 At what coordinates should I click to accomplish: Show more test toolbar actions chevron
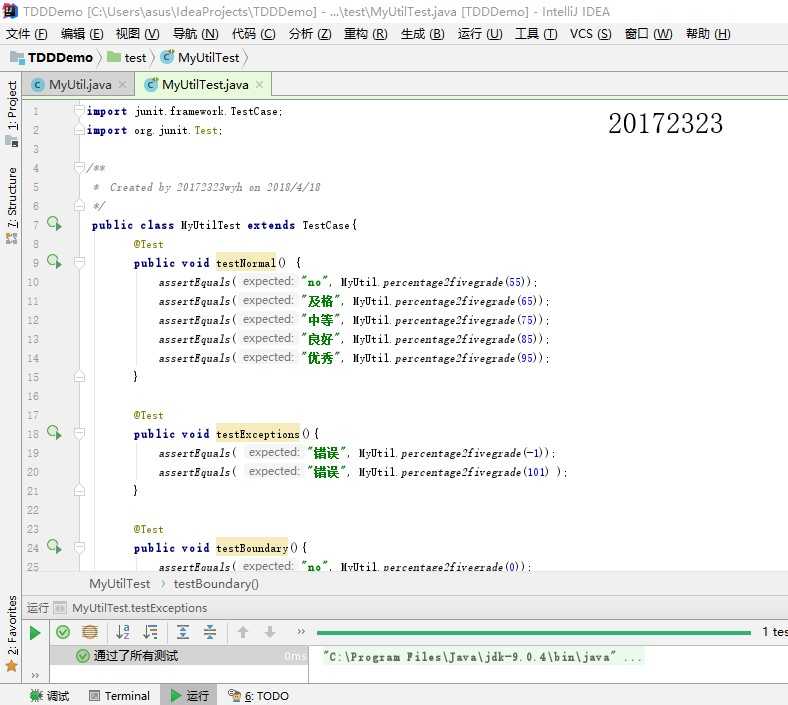301,632
